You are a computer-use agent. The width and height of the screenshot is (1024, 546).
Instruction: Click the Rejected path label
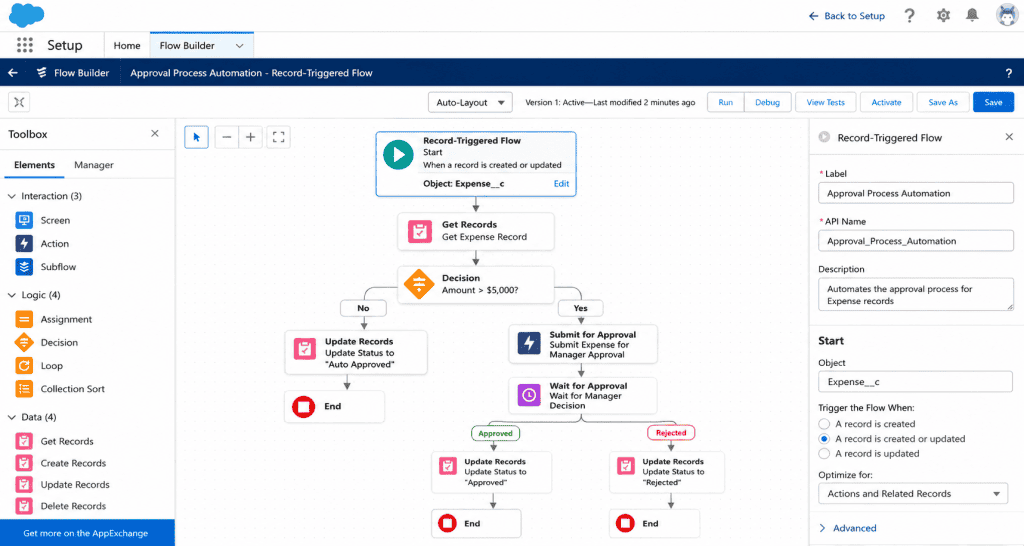(x=671, y=432)
